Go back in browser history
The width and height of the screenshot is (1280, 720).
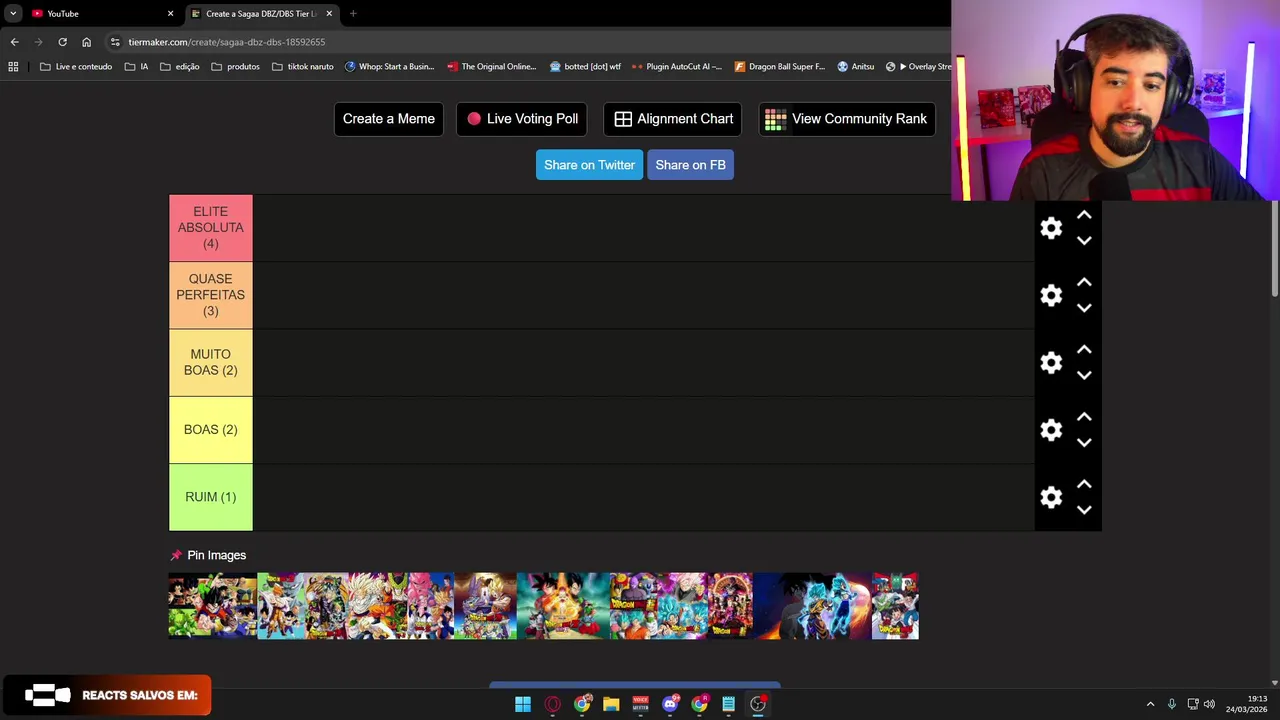(x=14, y=42)
